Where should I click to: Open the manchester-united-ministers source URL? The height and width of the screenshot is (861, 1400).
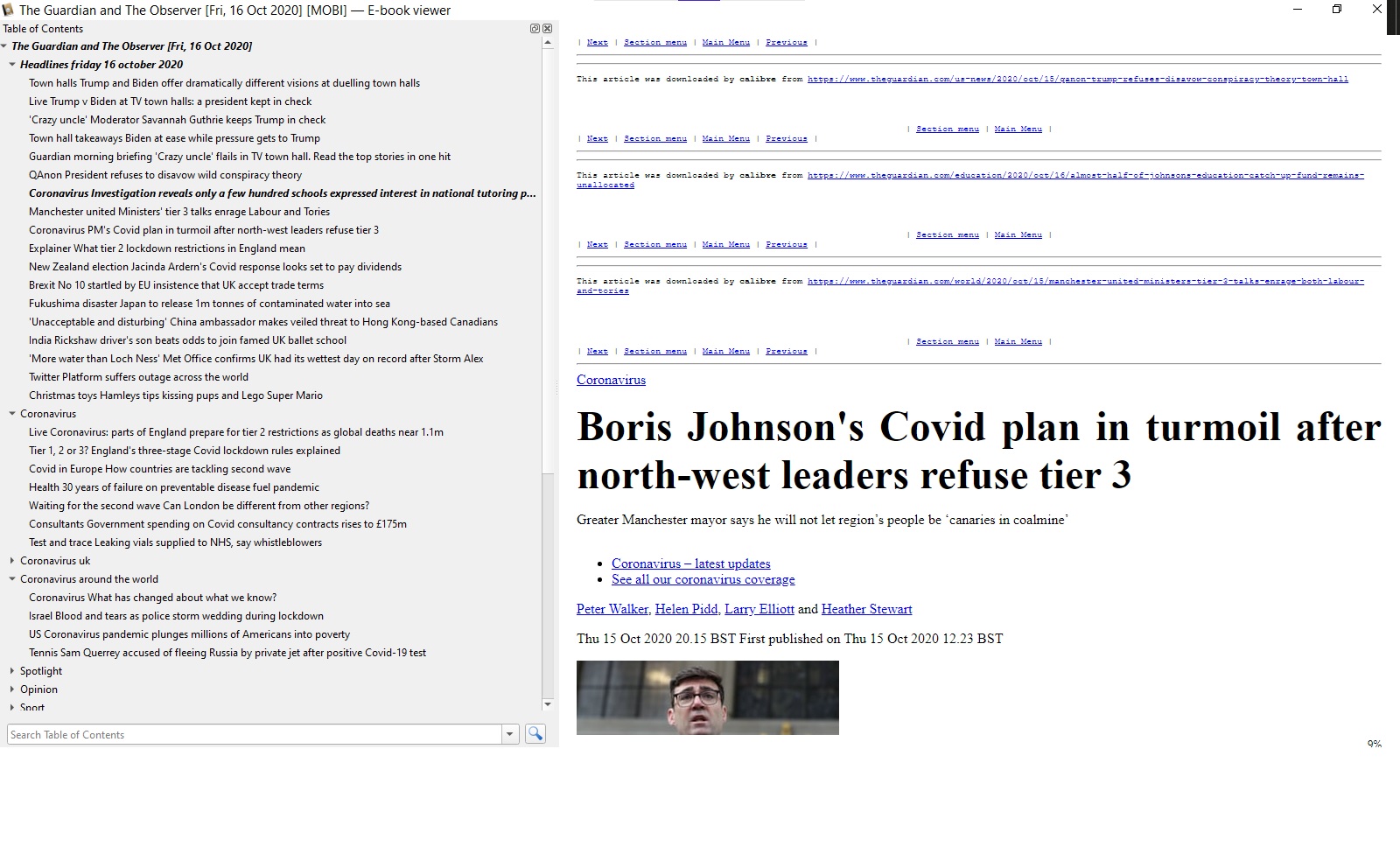point(1085,281)
